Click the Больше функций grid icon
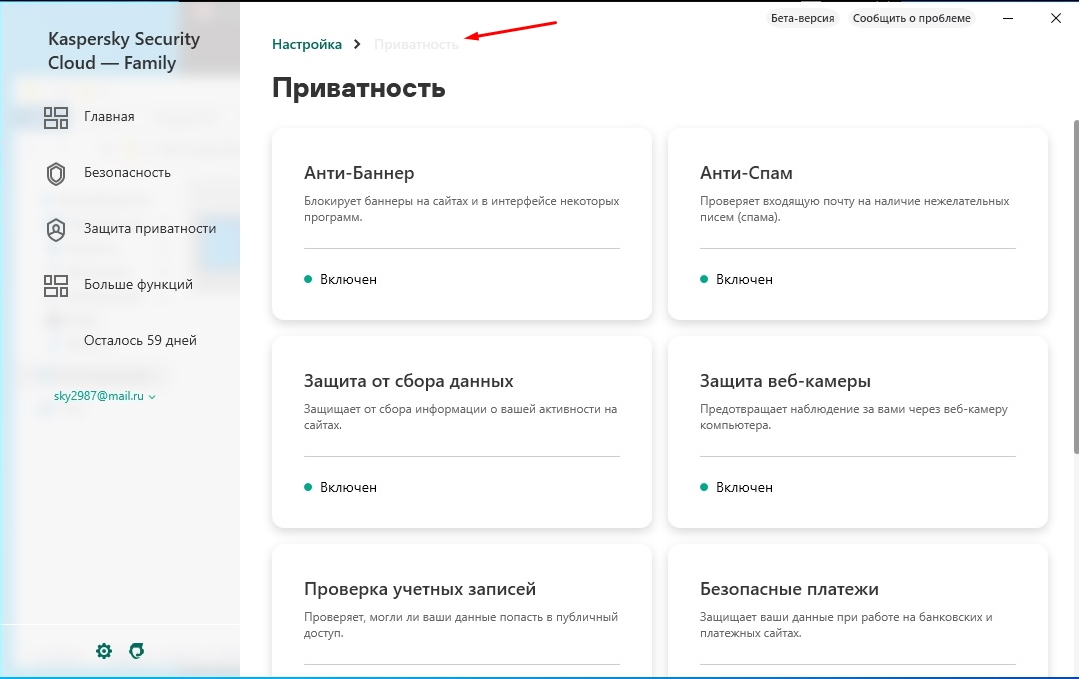 tap(56, 285)
